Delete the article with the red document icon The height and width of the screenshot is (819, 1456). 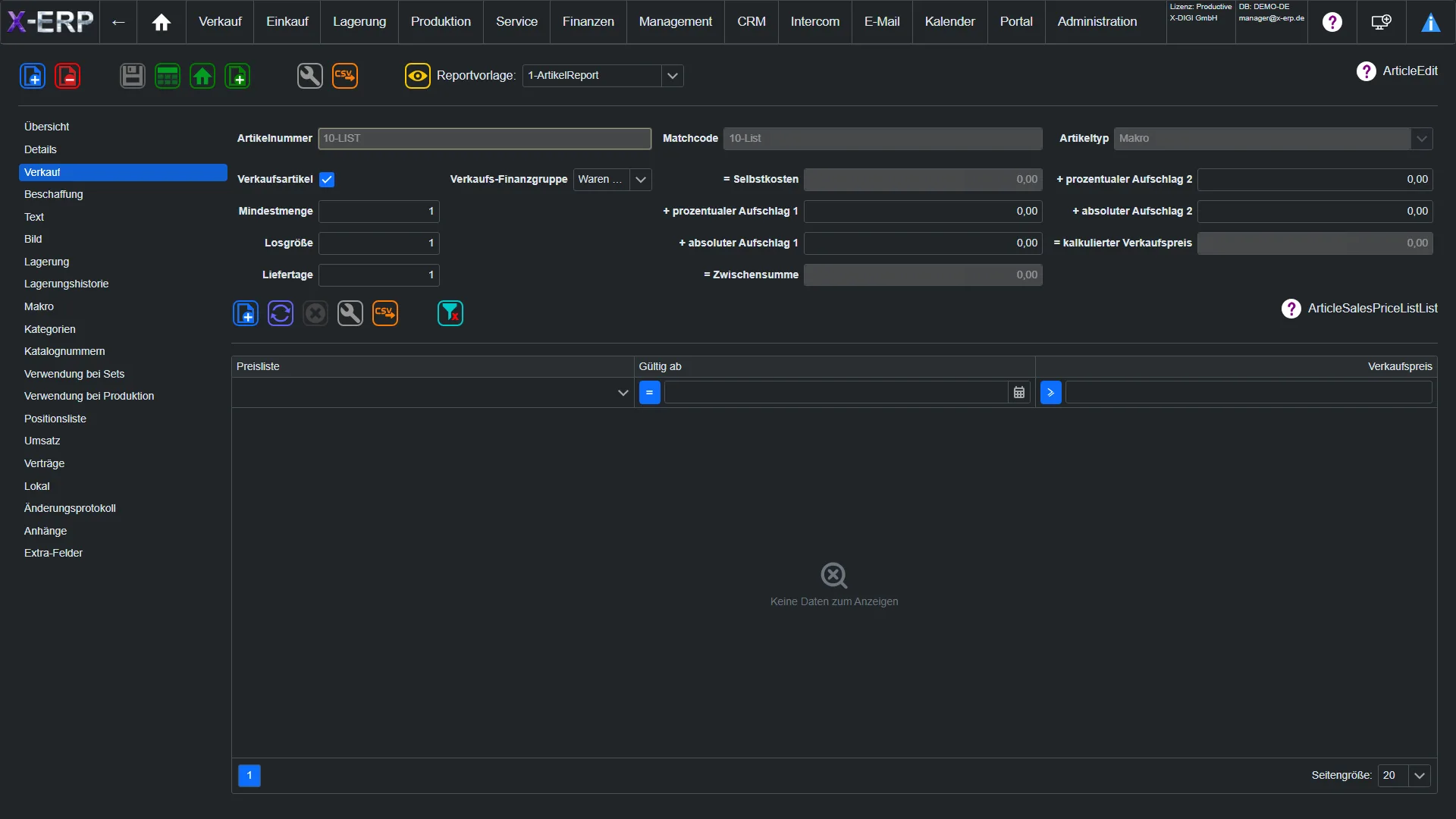[67, 76]
